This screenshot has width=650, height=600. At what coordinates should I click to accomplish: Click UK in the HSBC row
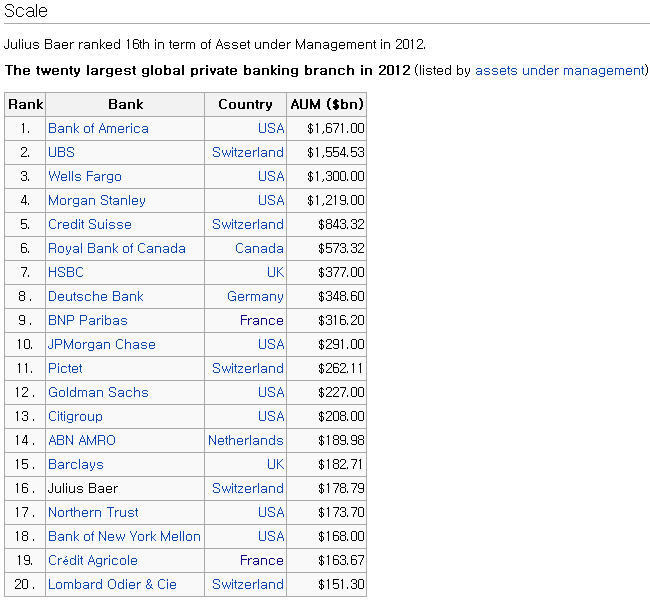pos(276,272)
